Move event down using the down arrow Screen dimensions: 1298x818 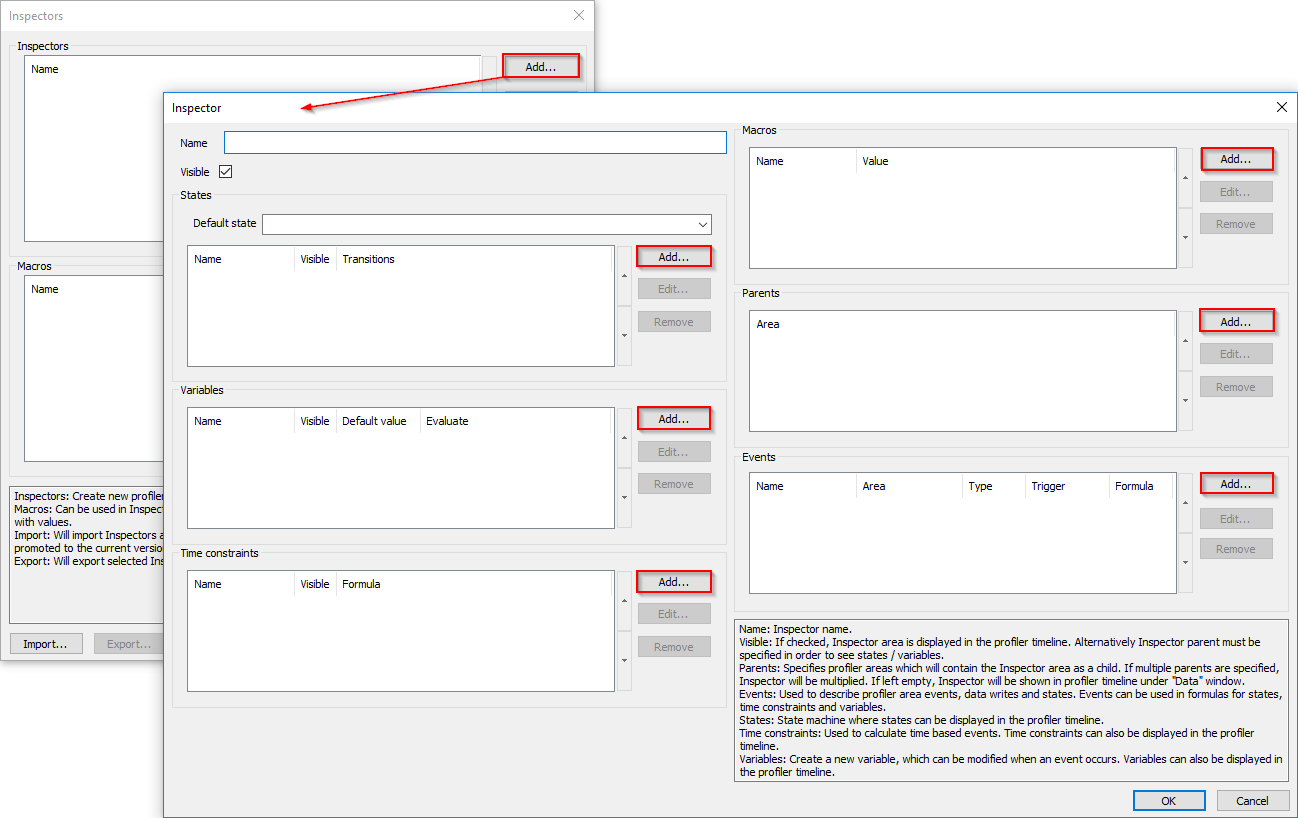click(x=1185, y=563)
